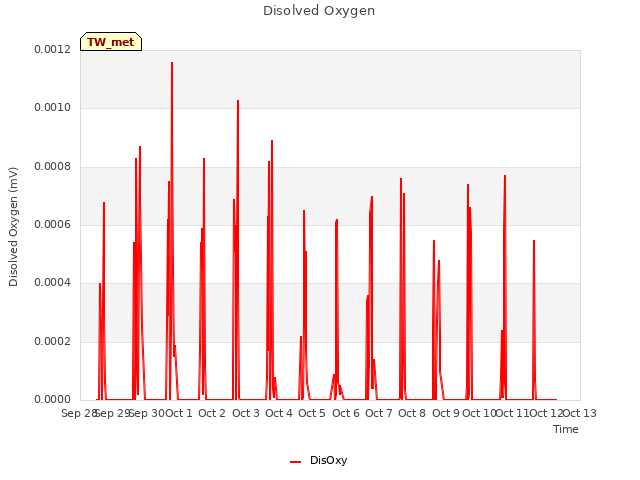Click the Sep 28 x-axis tick label
640x480 pixels.
[78, 413]
